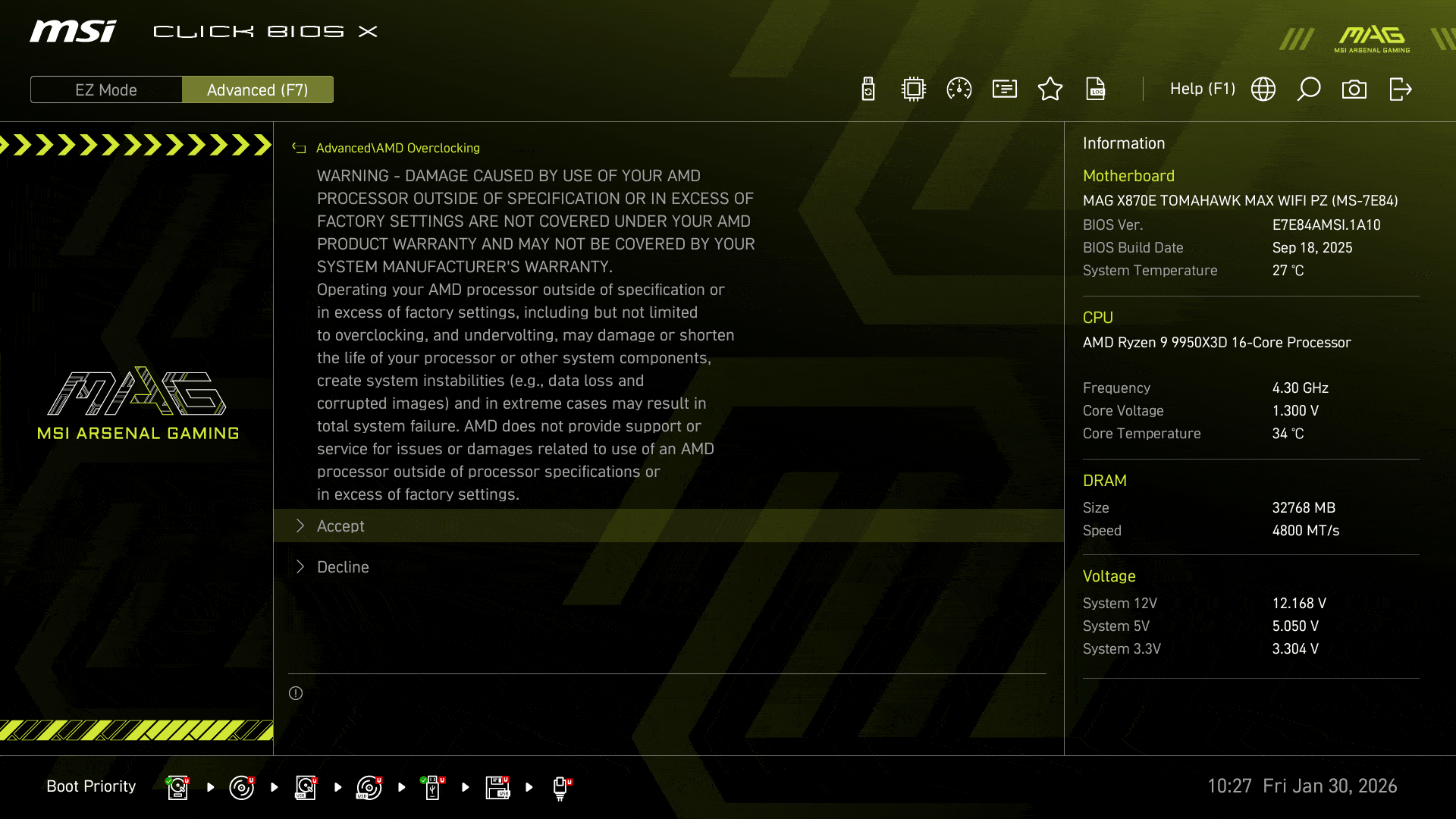The height and width of the screenshot is (819, 1456).
Task: Open the M-Flash USB update icon
Action: tap(868, 89)
